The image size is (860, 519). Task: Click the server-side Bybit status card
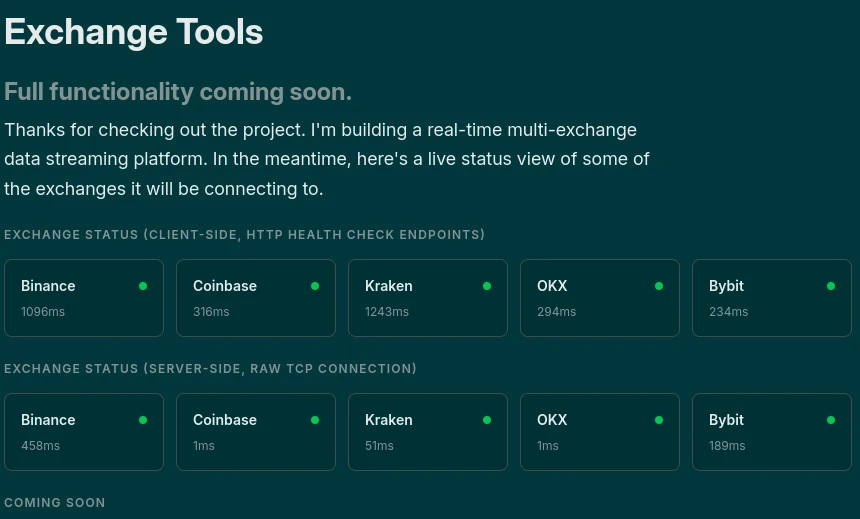point(772,432)
